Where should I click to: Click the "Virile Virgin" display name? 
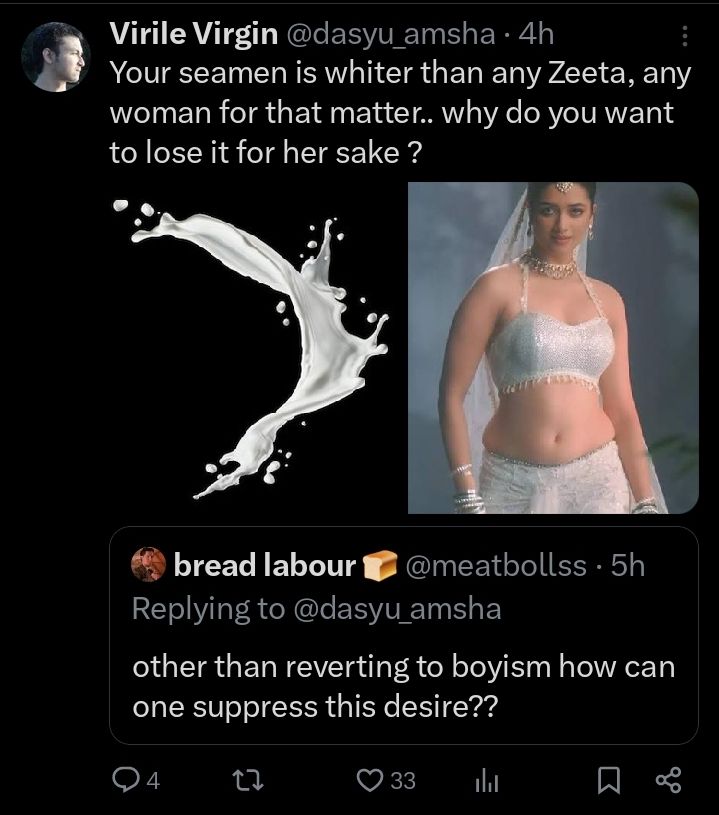[x=193, y=34]
